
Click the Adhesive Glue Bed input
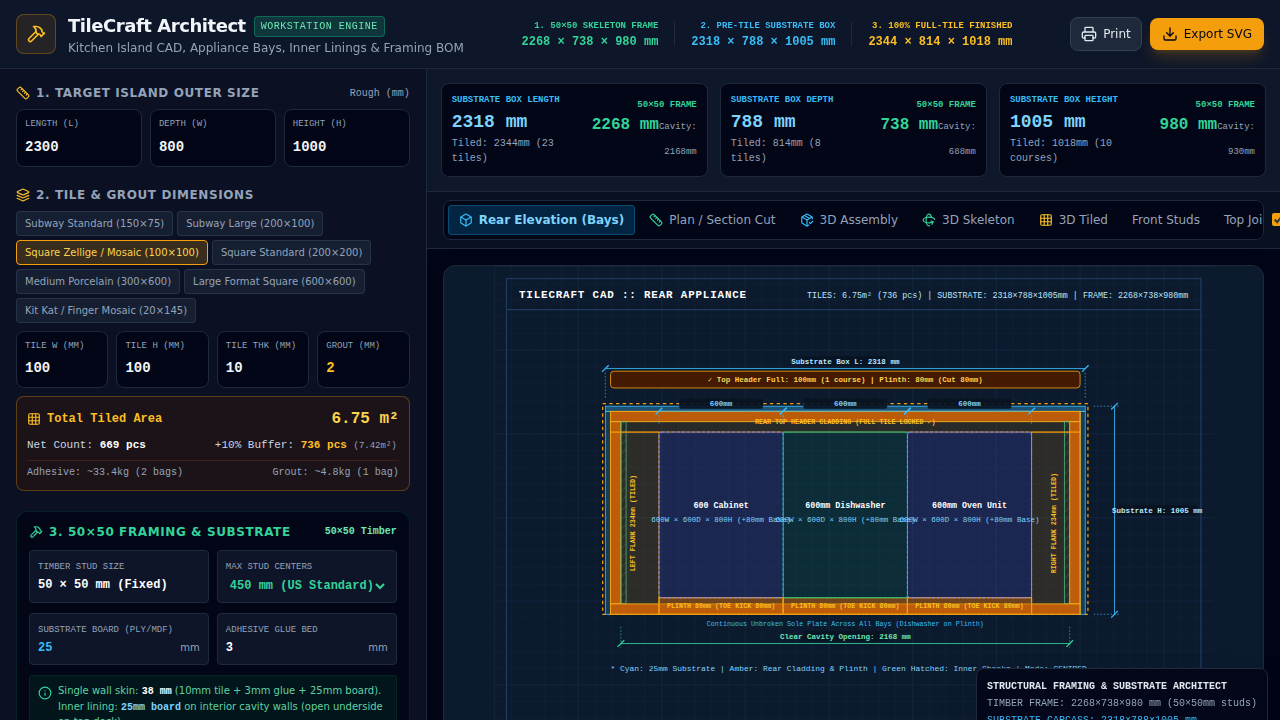click(x=293, y=647)
